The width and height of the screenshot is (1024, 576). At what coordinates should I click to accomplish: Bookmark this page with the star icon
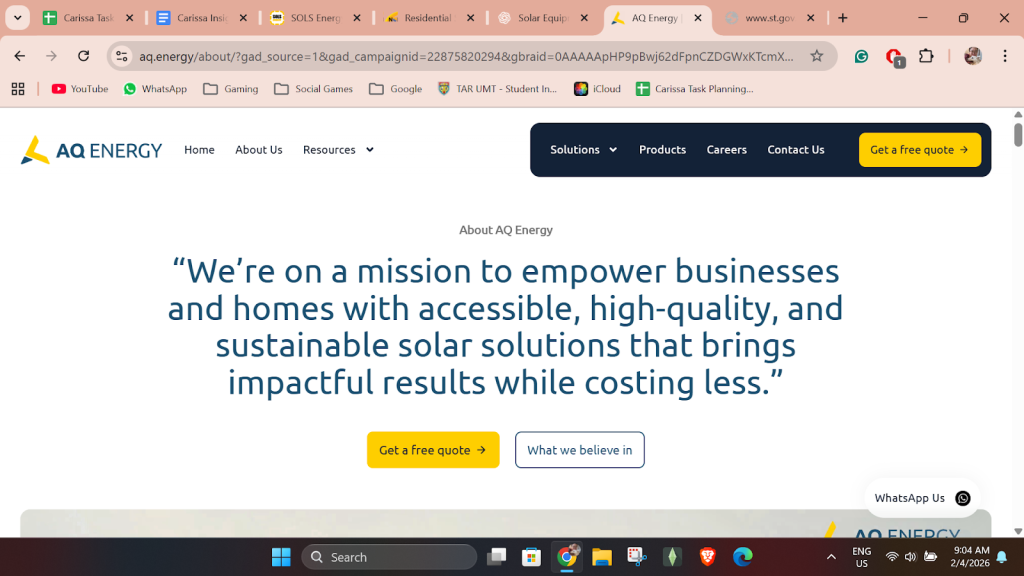[x=817, y=56]
